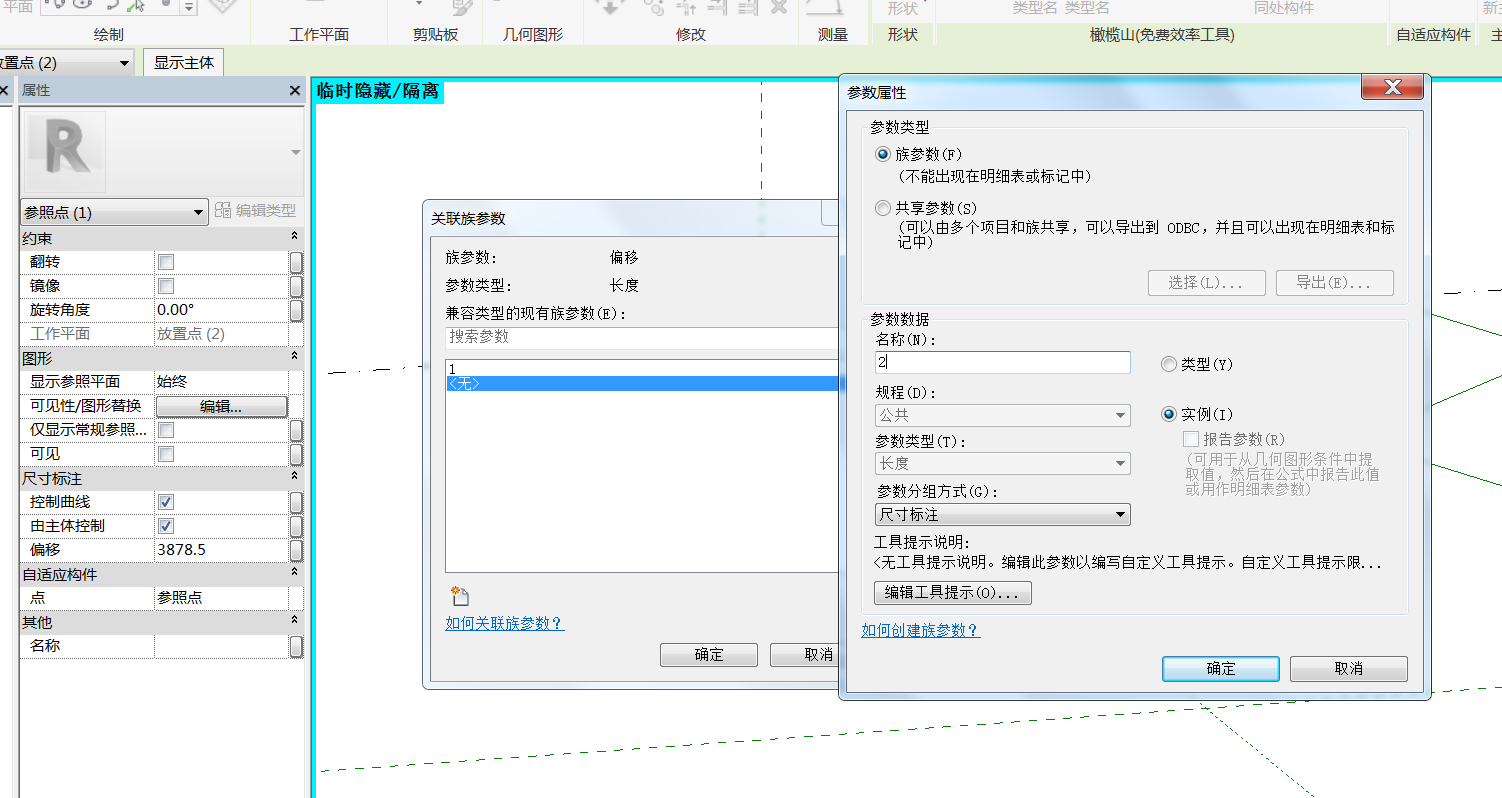Open the 参照点 (1) type selector dropdown
1502x798 pixels.
tap(114, 213)
